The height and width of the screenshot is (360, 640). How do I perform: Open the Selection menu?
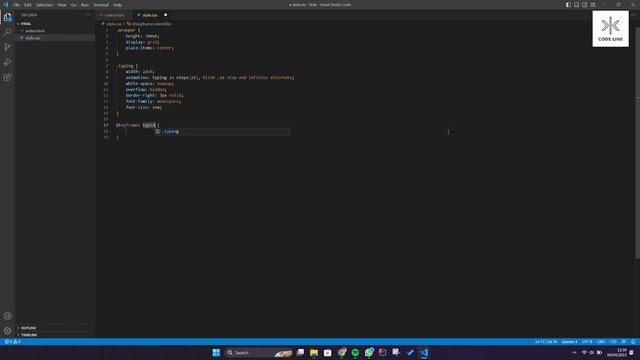click(44, 5)
